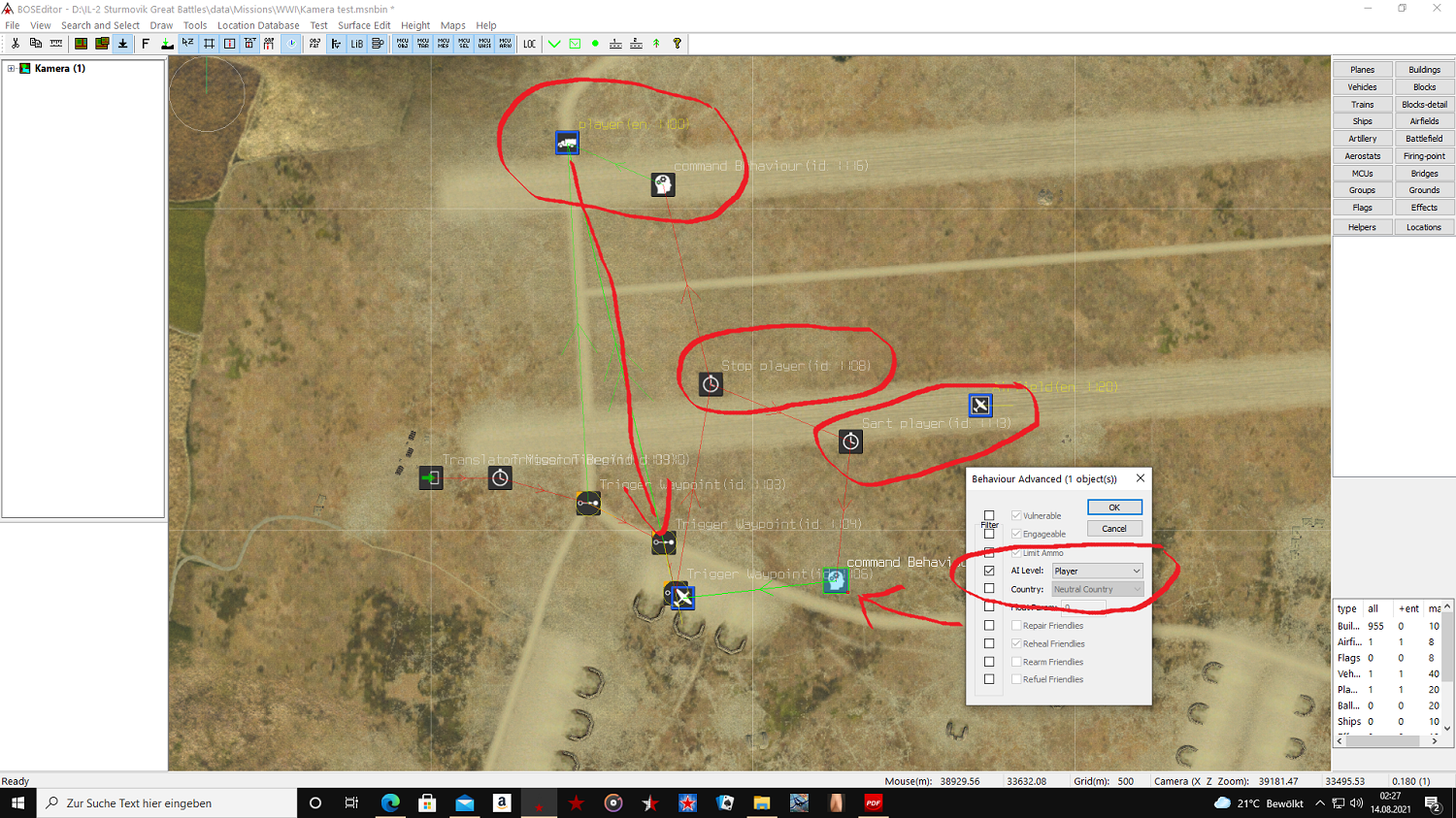
Task: Uncheck the AI Level filter checkbox
Action: pyautogui.click(x=989, y=571)
